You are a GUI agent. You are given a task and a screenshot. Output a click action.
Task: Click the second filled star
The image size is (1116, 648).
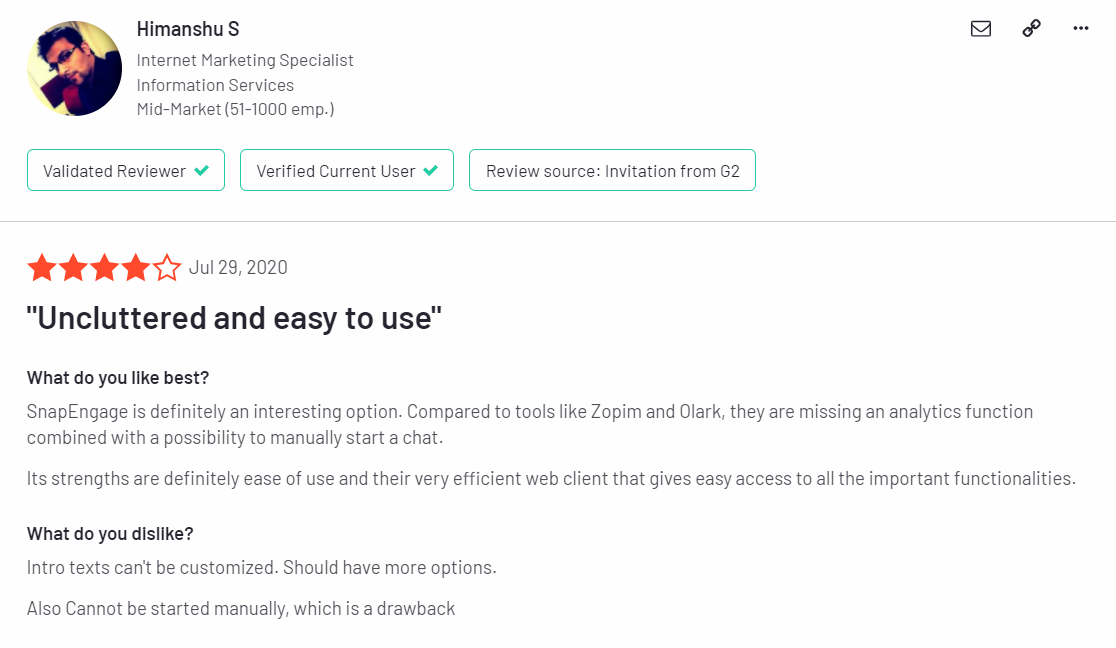click(73, 268)
